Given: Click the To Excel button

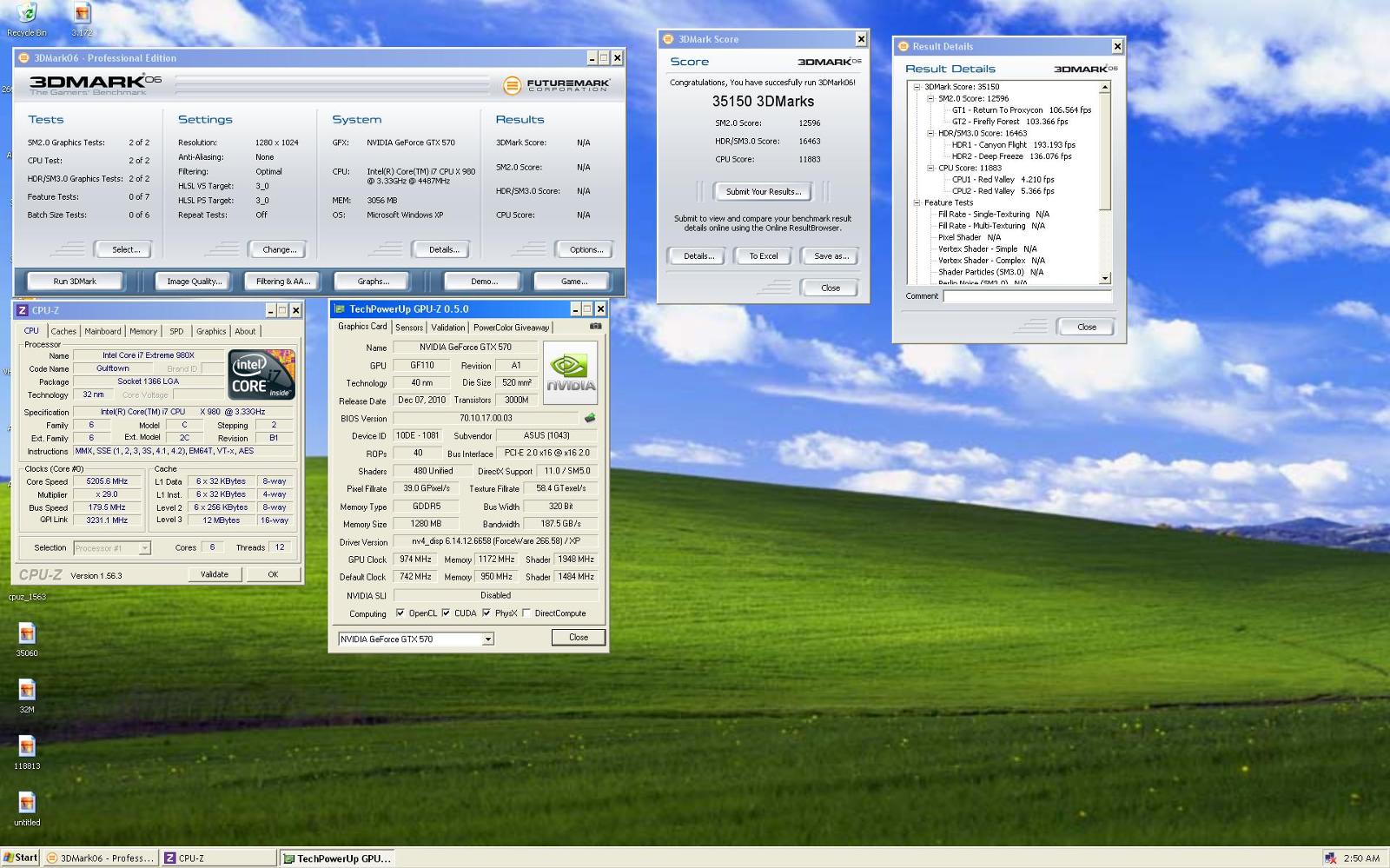Looking at the screenshot, I should [x=764, y=256].
